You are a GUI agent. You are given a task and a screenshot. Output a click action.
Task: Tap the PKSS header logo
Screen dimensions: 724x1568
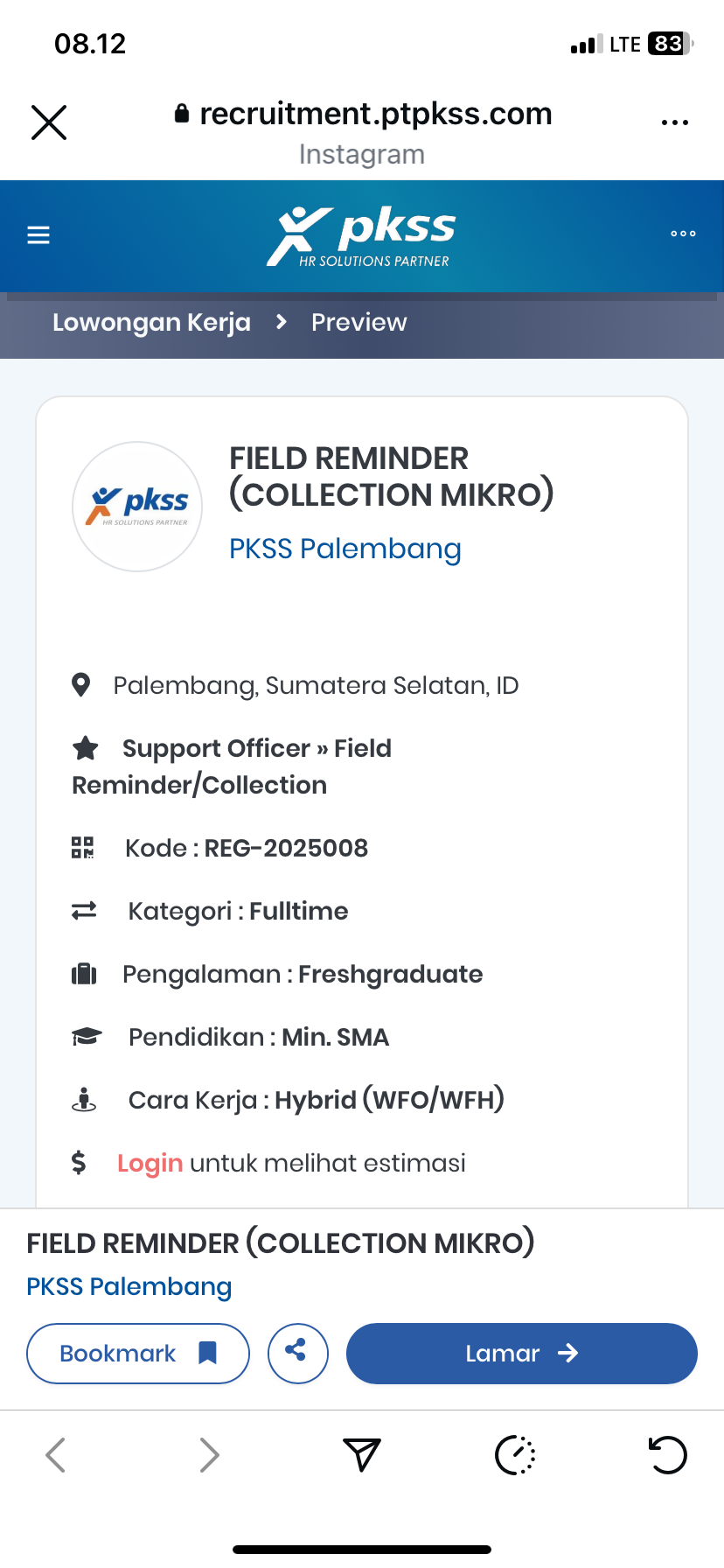pyautogui.click(x=362, y=234)
